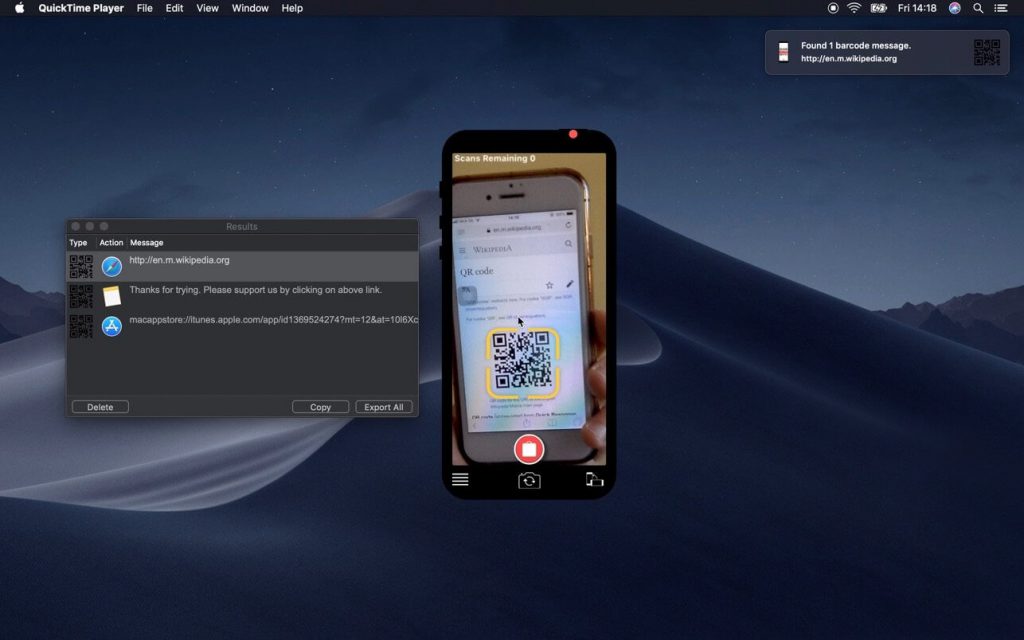Image resolution: width=1024 pixels, height=640 pixels.
Task: Click the App Store icon next to the macappstore link
Action: pyautogui.click(x=111, y=326)
